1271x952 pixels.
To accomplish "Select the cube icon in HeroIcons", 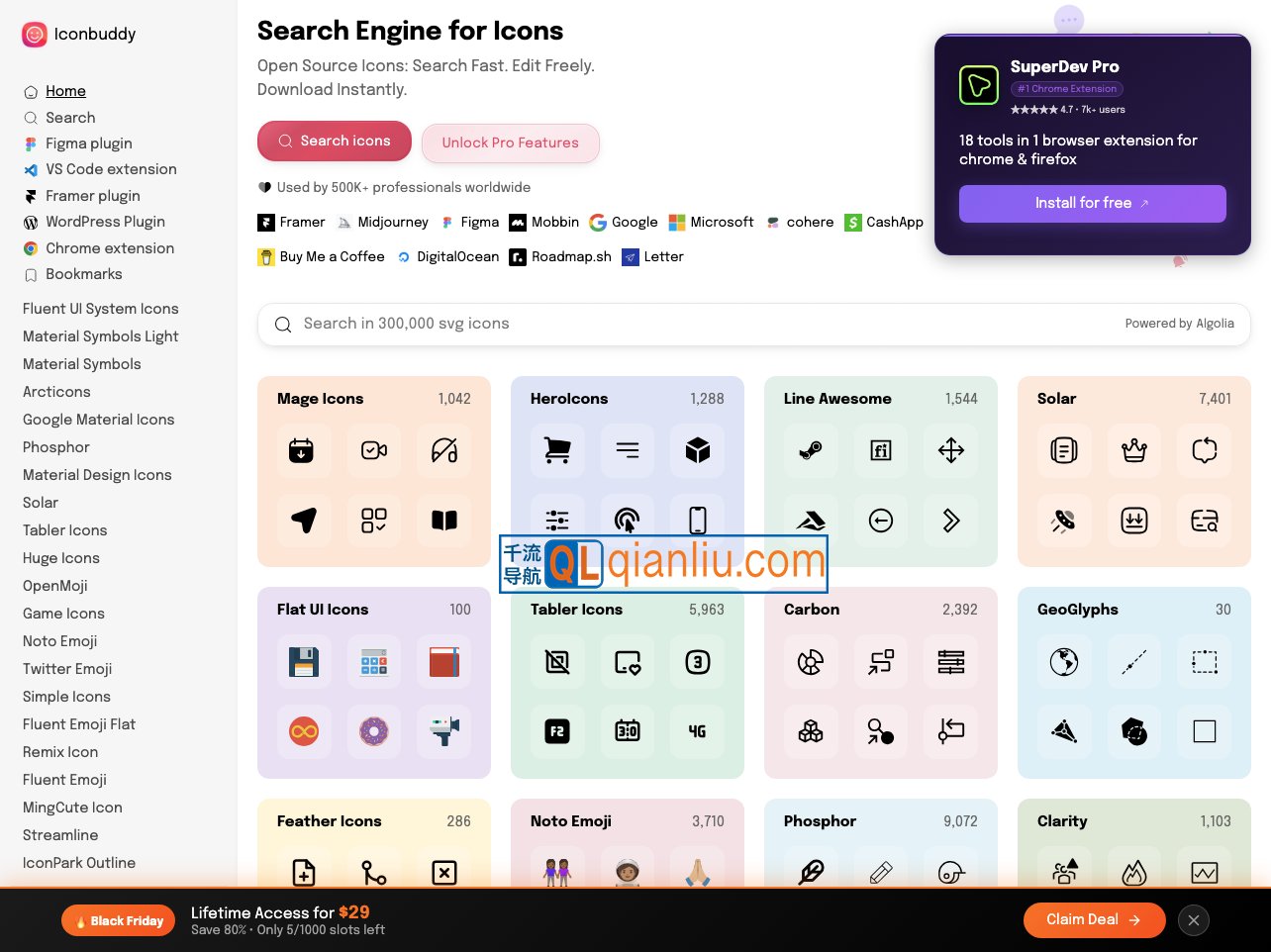I will click(697, 450).
